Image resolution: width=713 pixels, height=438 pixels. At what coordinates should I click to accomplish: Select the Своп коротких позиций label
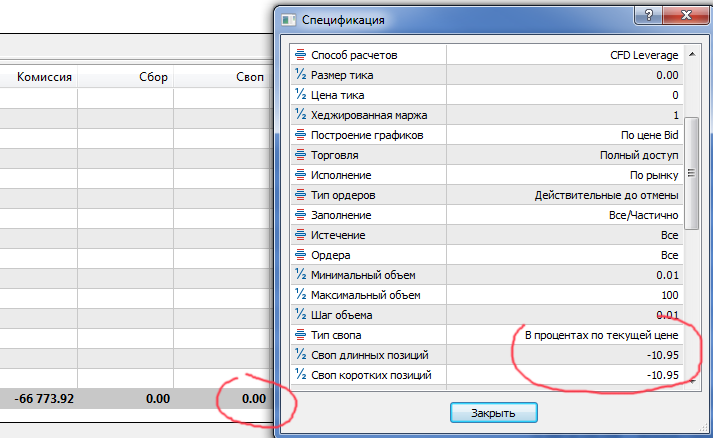coord(371,375)
